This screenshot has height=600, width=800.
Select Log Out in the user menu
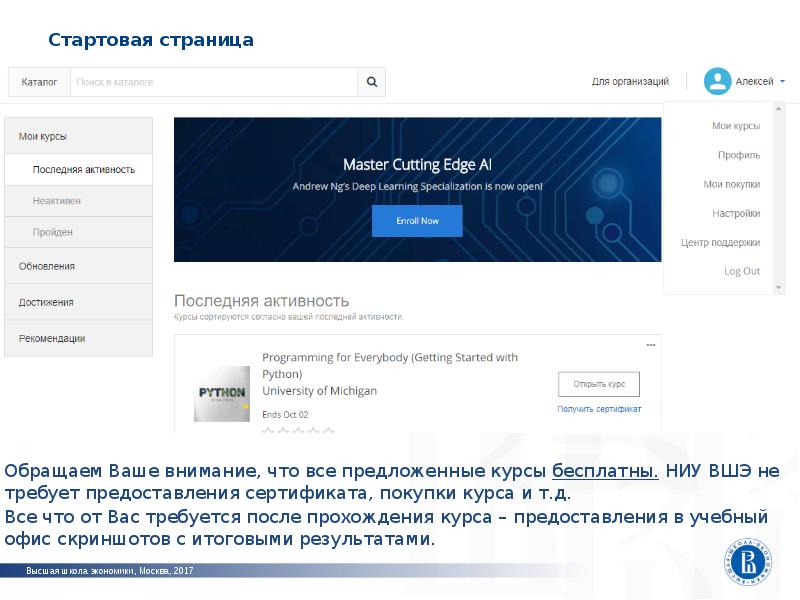pos(742,271)
